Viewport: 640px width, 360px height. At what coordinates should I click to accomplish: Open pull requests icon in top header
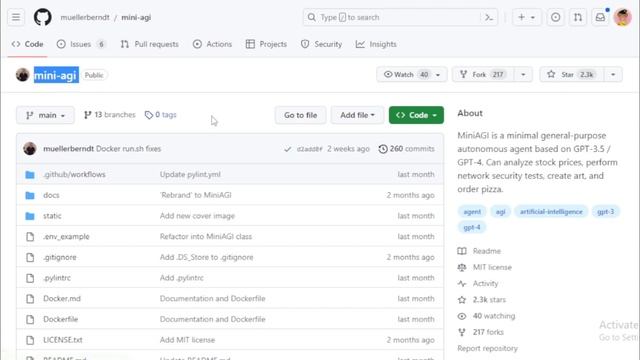point(578,17)
